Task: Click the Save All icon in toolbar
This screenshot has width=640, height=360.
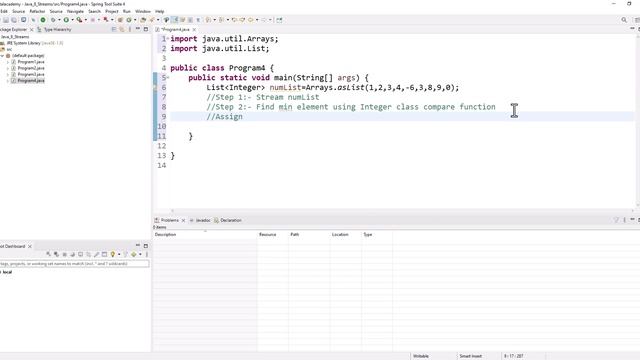Action: (x=14, y=20)
